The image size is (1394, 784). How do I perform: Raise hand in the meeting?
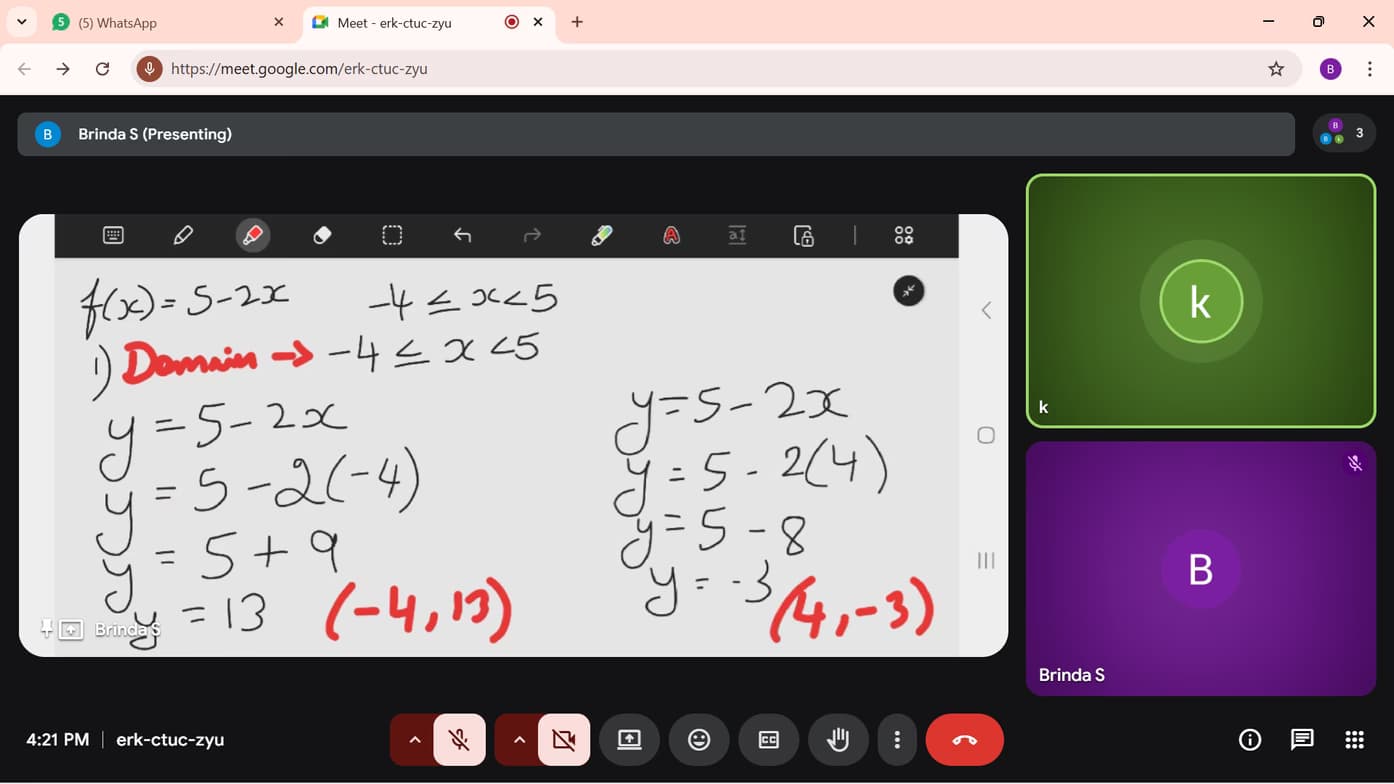838,740
